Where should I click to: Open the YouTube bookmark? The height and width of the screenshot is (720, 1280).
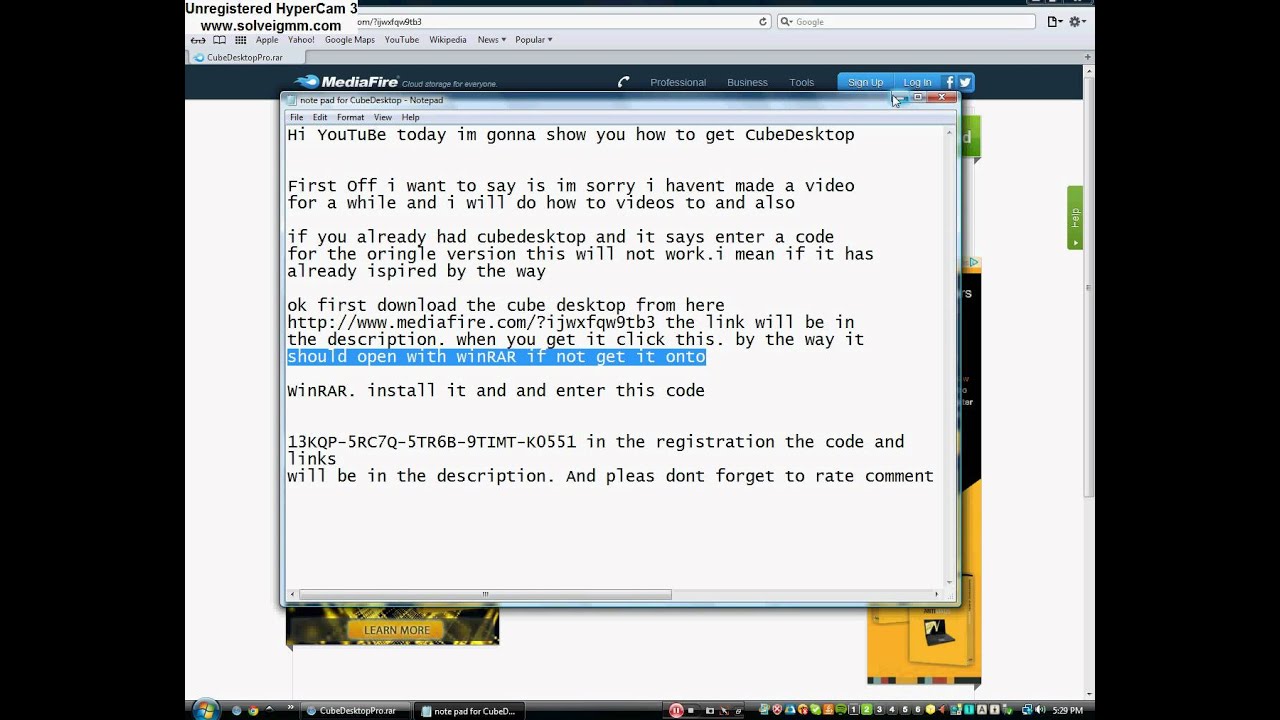pyautogui.click(x=402, y=40)
